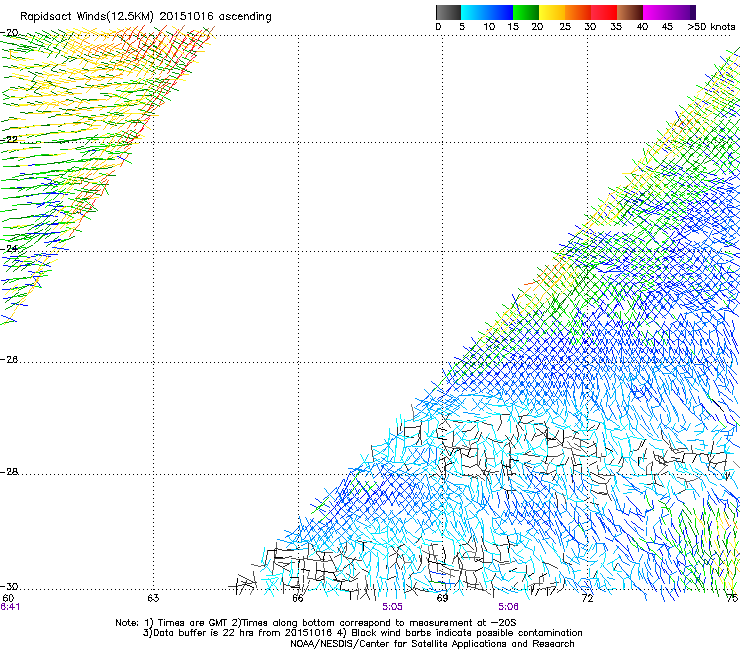The width and height of the screenshot is (740, 650).
Task: Click the 60 longitude axis label
Action: point(8,598)
